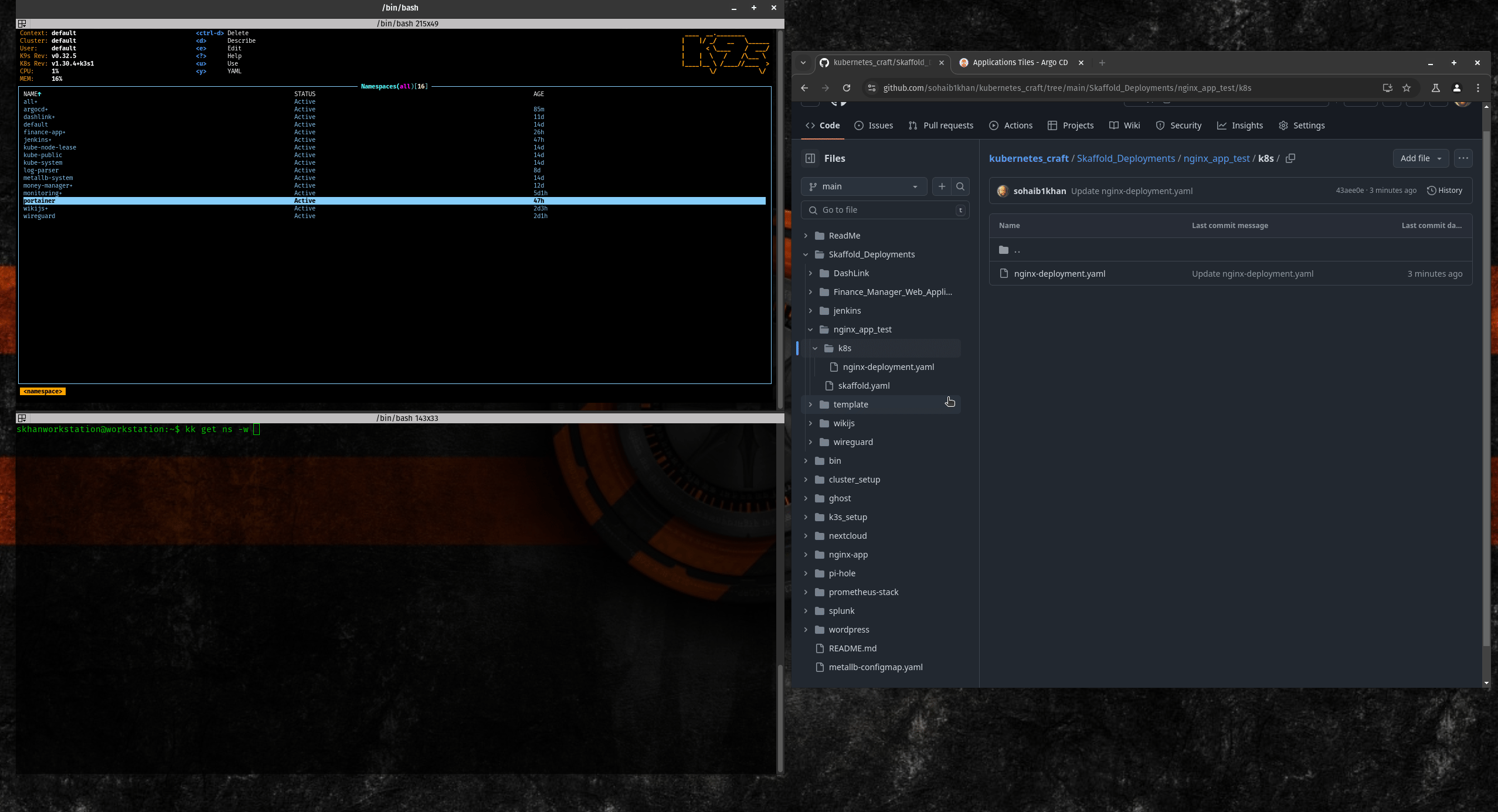View commit History
This screenshot has width=1498, height=812.
tap(1445, 191)
